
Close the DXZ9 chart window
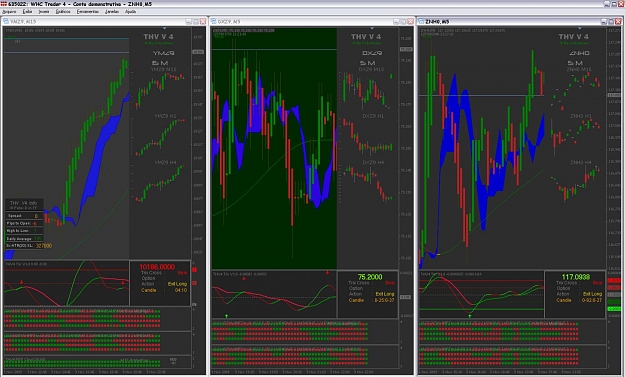point(410,22)
